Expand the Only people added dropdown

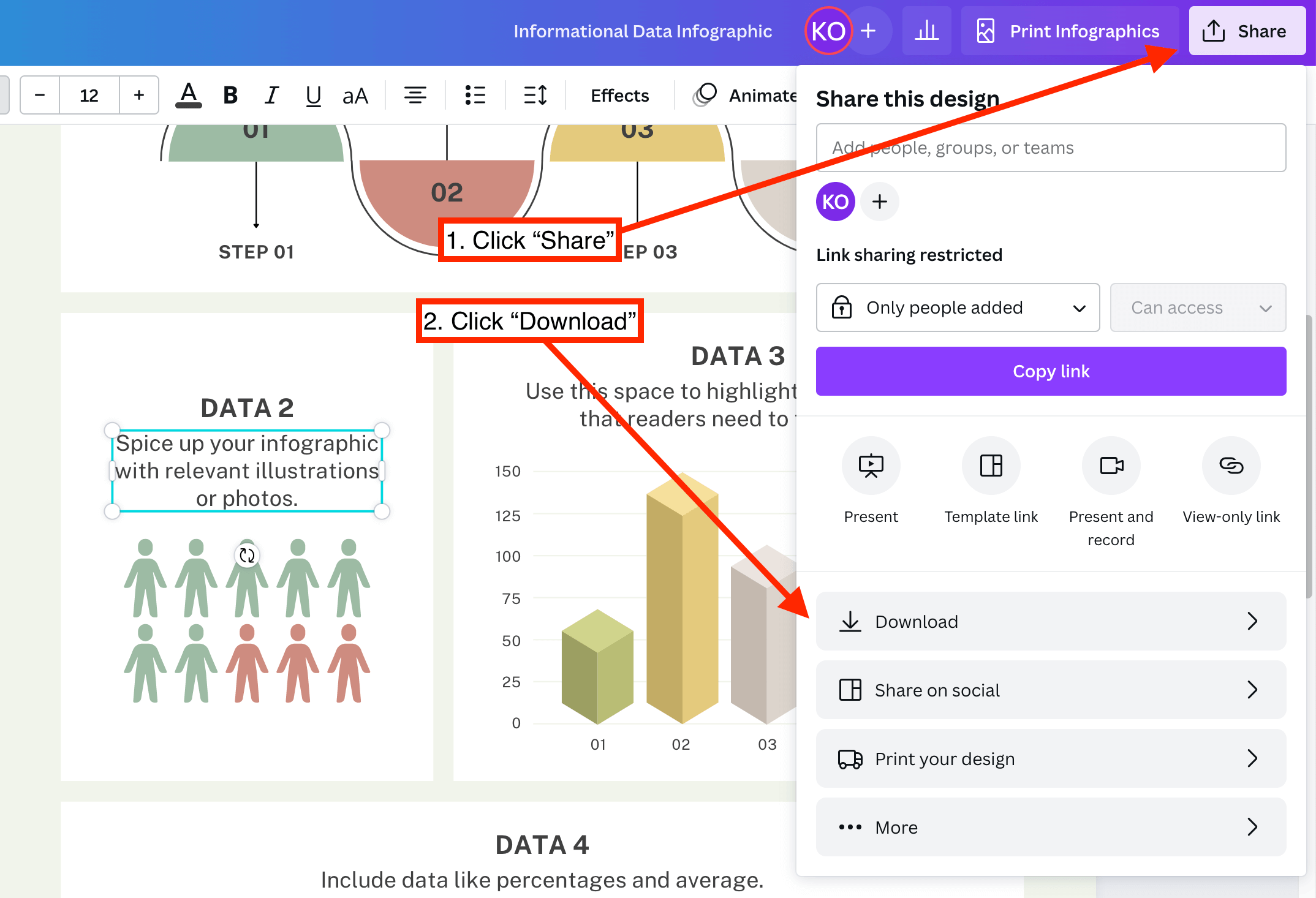click(x=958, y=308)
